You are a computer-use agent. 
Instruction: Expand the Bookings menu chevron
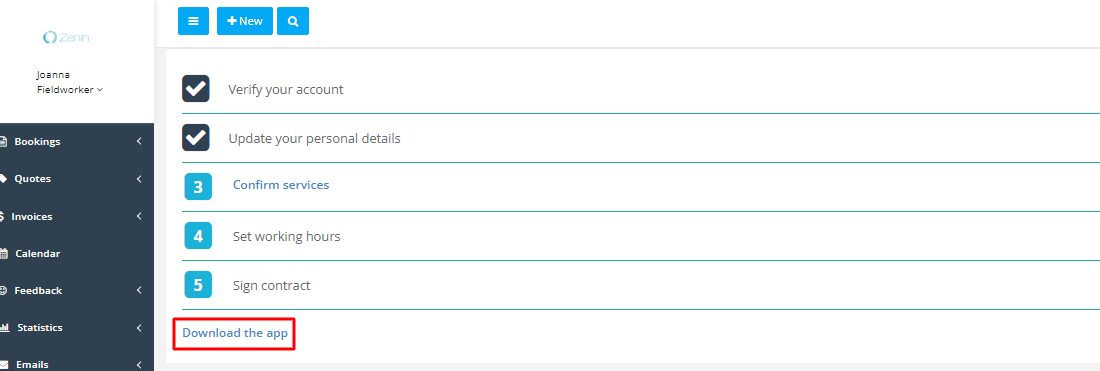pyautogui.click(x=139, y=142)
